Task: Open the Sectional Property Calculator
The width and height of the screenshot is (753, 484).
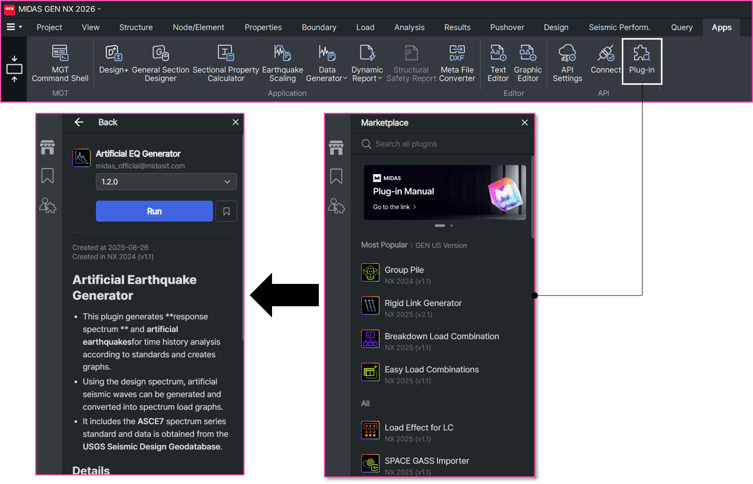Action: (225, 62)
